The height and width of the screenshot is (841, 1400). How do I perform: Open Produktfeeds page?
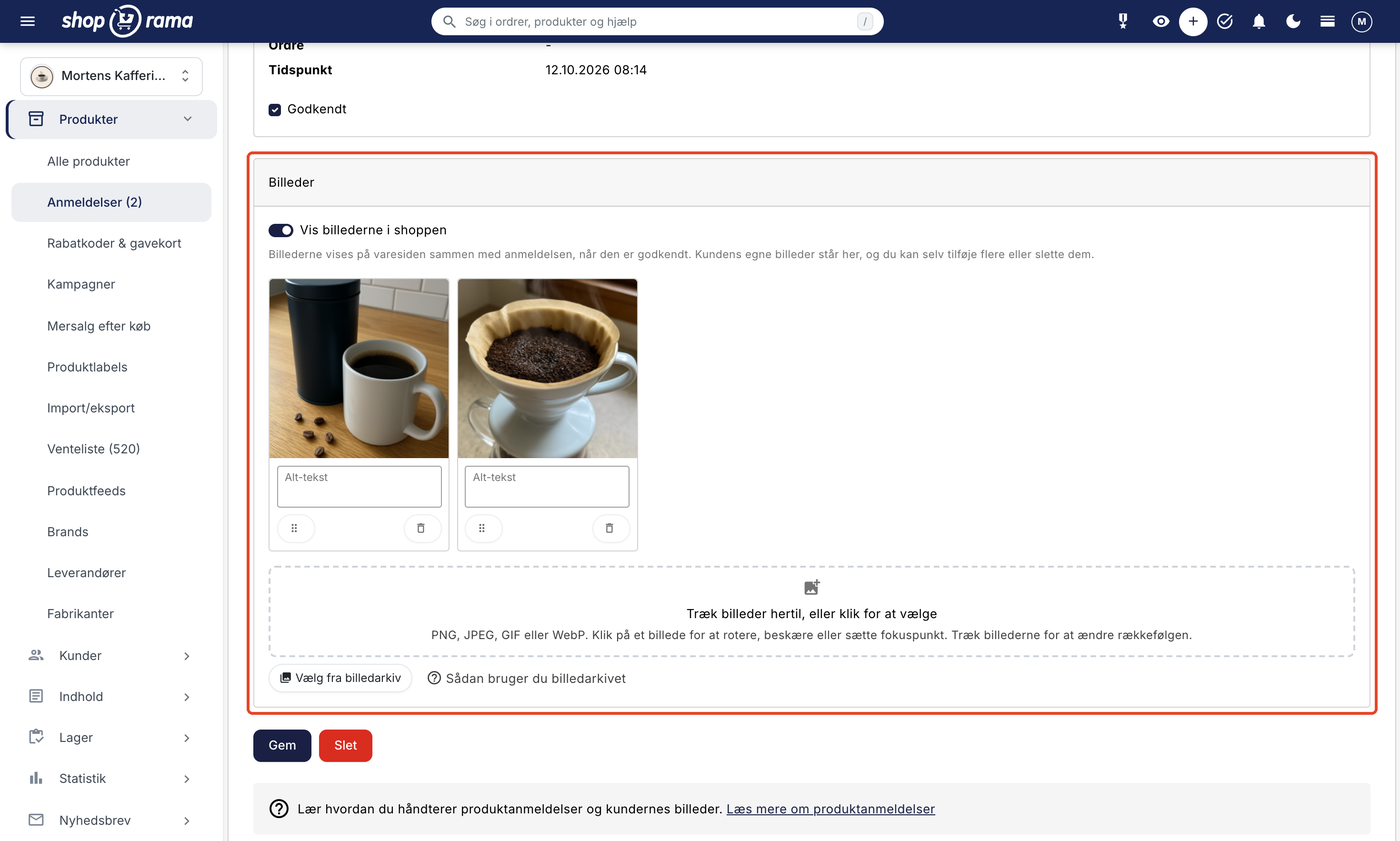86,491
